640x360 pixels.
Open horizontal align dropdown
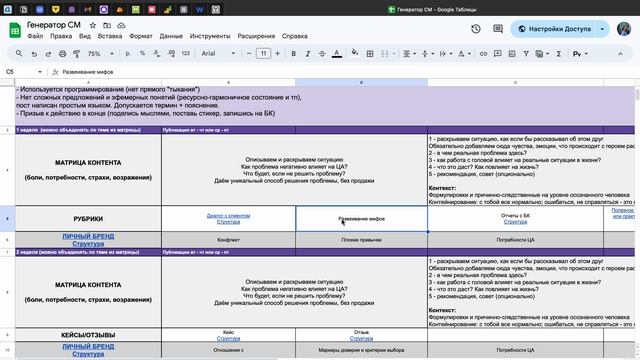click(409, 53)
